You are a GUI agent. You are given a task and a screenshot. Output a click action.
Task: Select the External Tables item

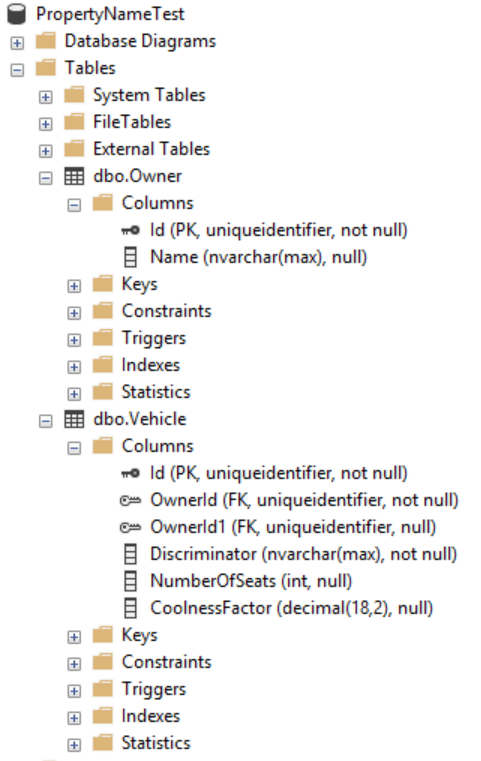pos(151,149)
